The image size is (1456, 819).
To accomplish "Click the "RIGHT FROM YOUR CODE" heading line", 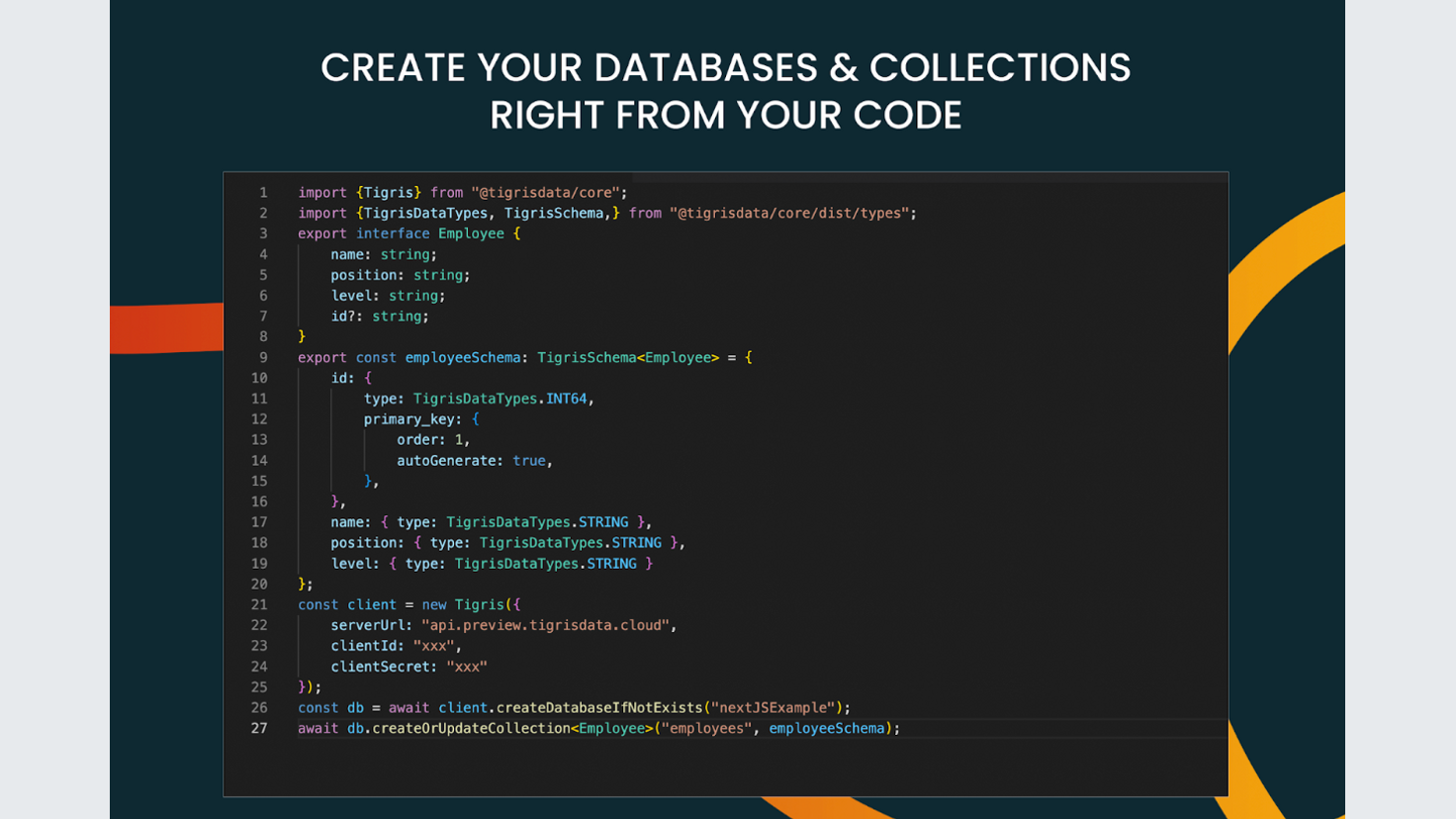I will point(726,115).
